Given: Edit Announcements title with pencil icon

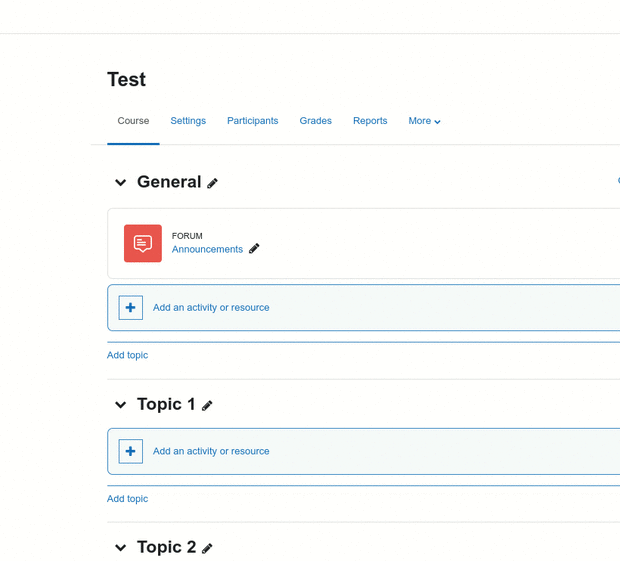Looking at the screenshot, I should (x=254, y=249).
